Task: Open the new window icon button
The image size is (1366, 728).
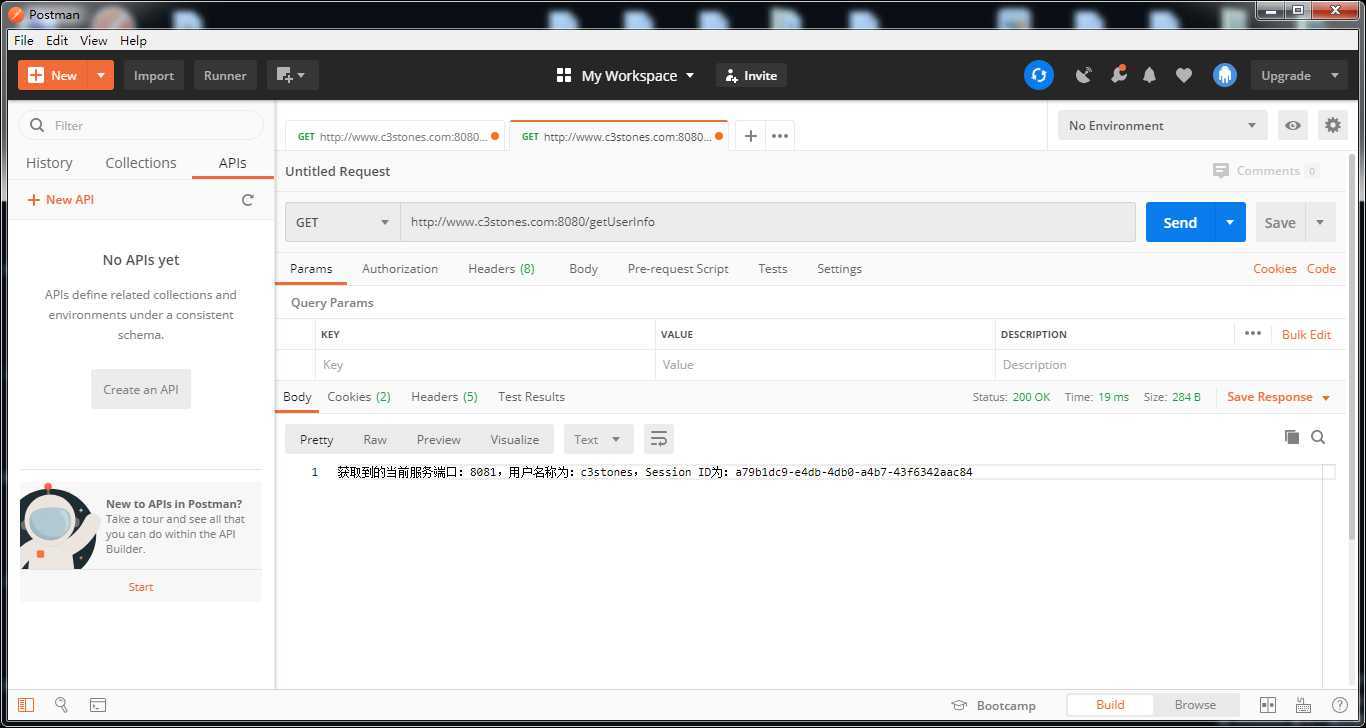Action: [292, 75]
